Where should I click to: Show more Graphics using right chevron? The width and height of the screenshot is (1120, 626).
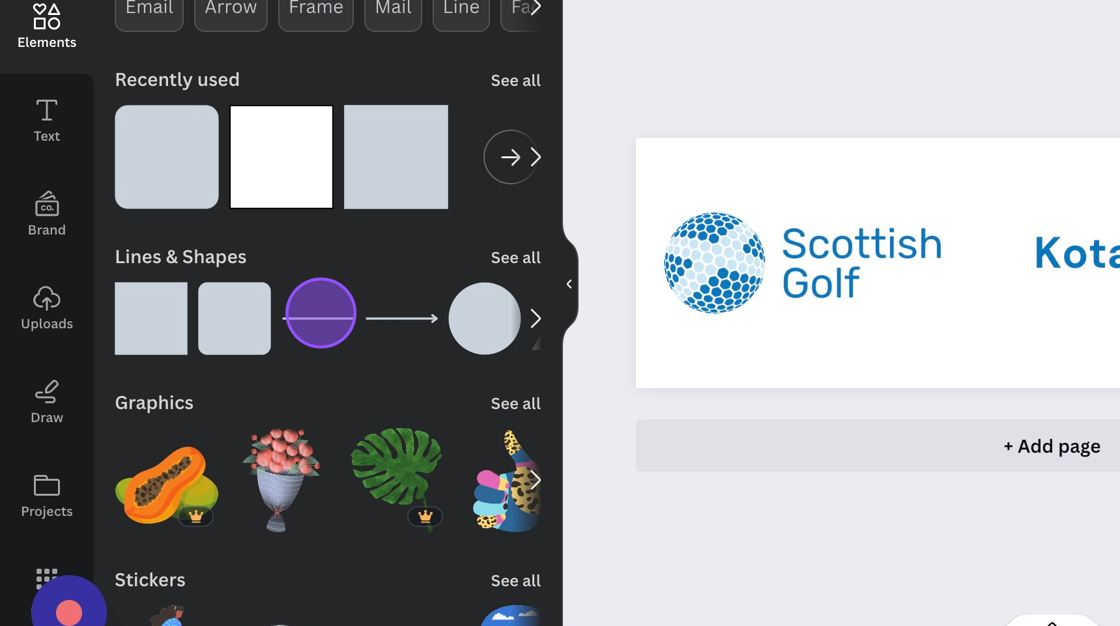pyautogui.click(x=536, y=480)
